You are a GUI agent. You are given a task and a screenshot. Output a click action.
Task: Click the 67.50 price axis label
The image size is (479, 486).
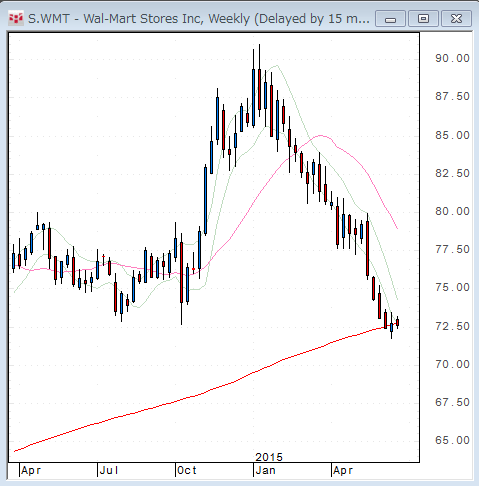click(452, 402)
